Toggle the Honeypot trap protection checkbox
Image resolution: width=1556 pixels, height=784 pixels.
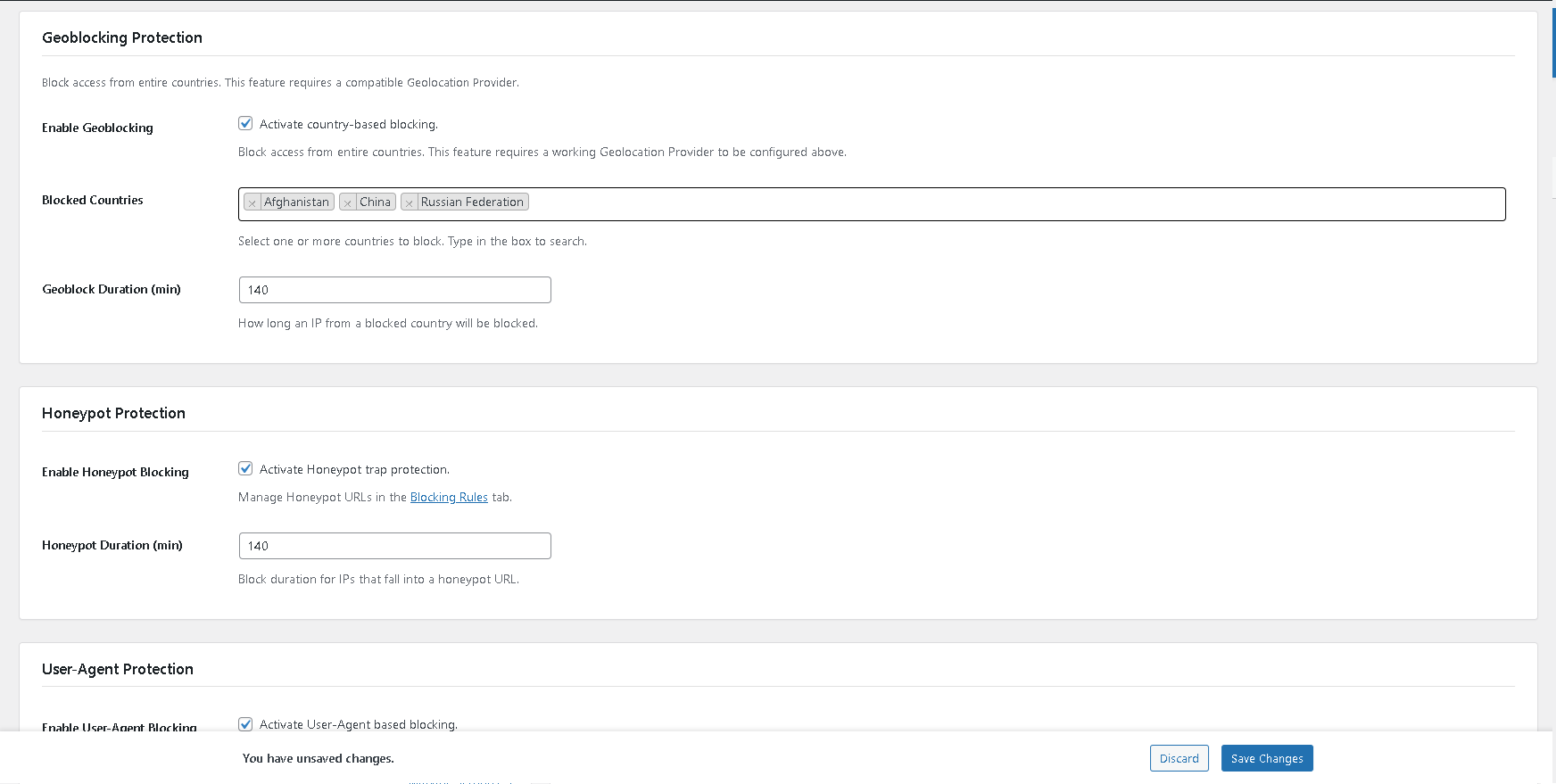tap(245, 469)
